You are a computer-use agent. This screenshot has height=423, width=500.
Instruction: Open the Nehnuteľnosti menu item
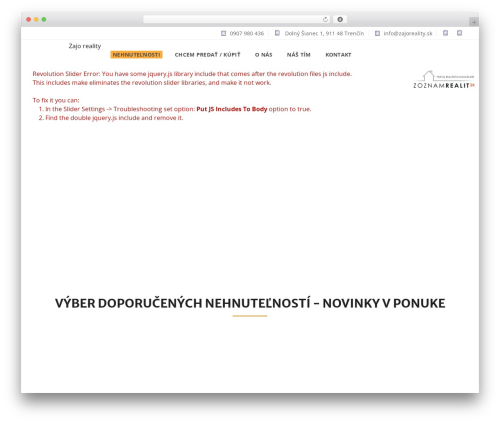coord(136,55)
